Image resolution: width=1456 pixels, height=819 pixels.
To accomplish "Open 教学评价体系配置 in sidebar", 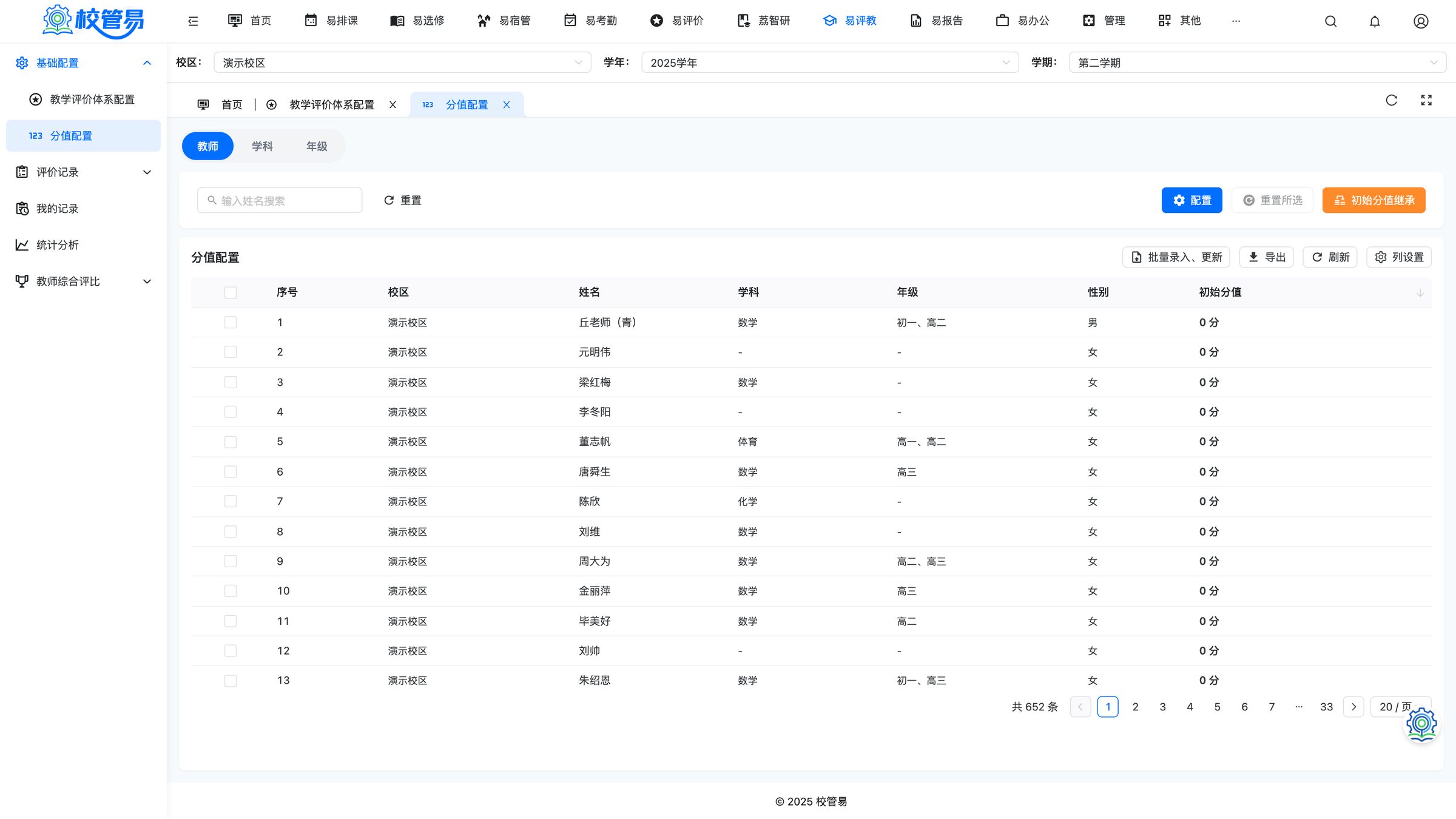I will tap(83, 99).
